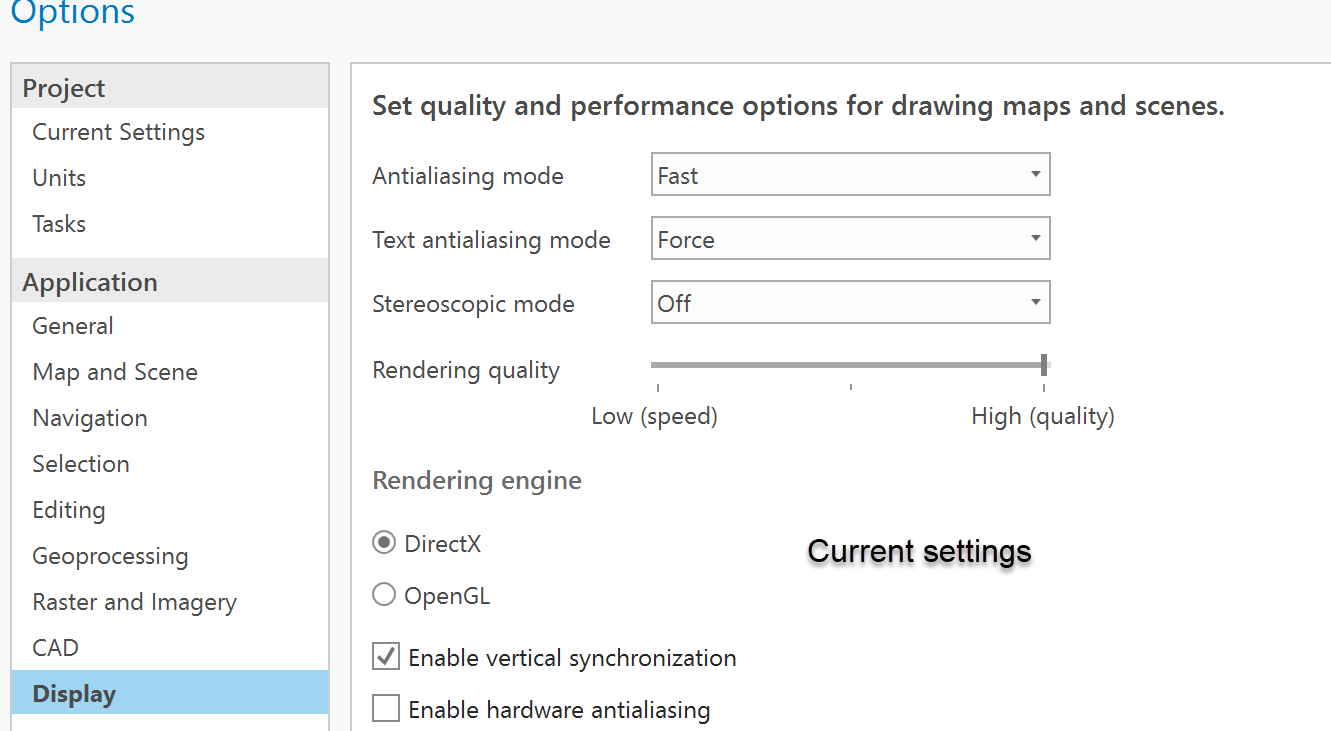Select the CAD options page
The height and width of the screenshot is (731, 1331).
[55, 648]
